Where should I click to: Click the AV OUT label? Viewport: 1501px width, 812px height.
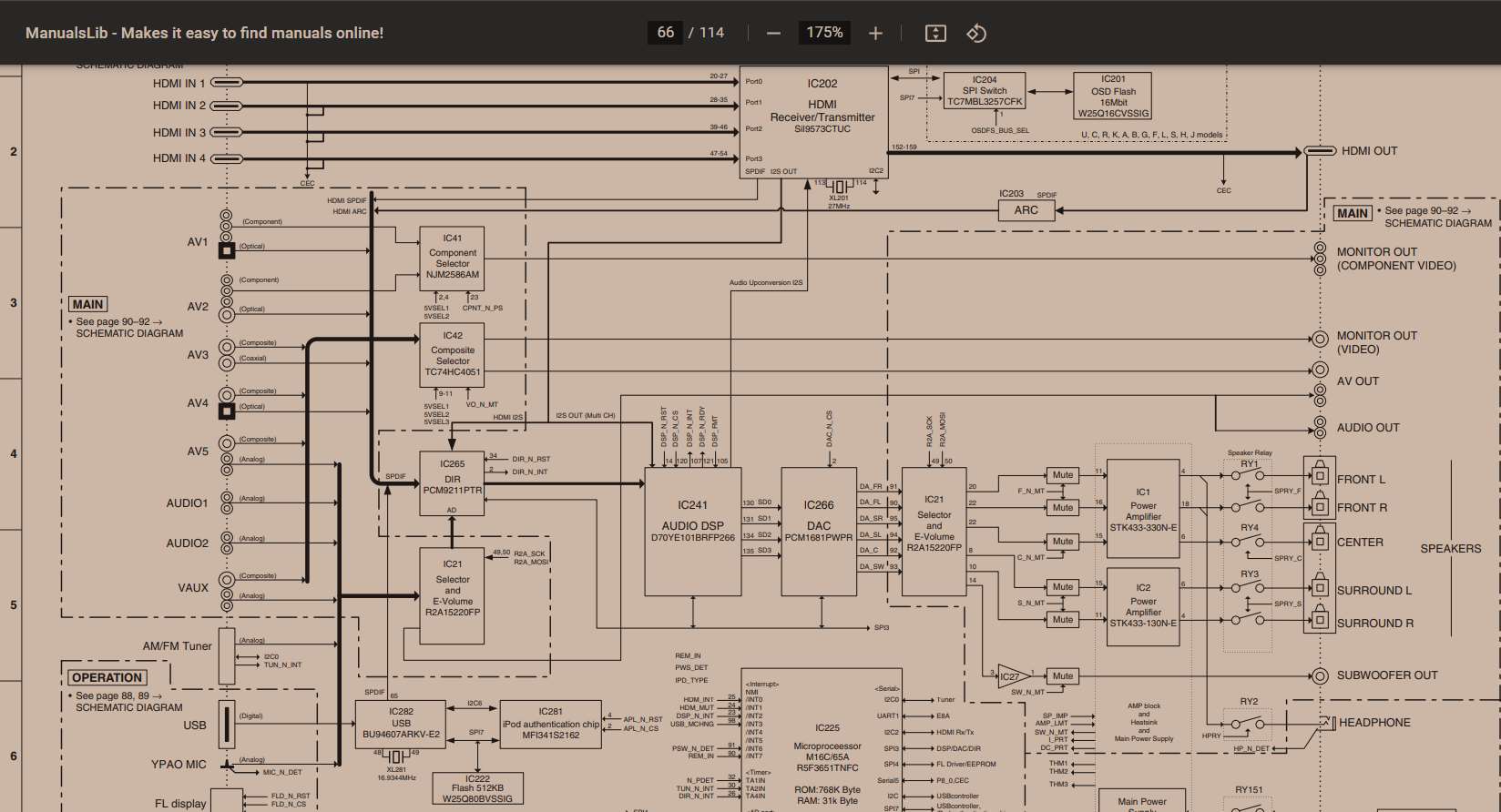(1357, 381)
